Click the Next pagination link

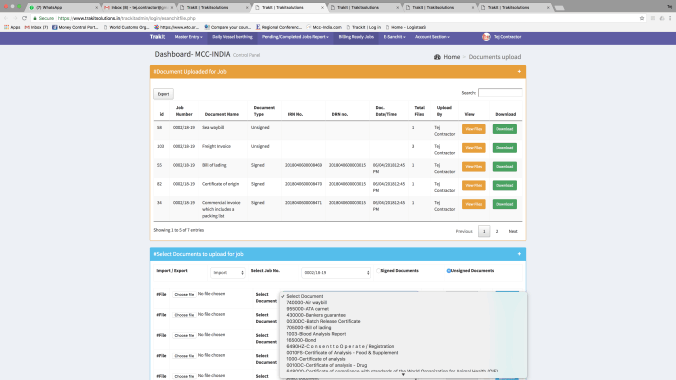(513, 232)
